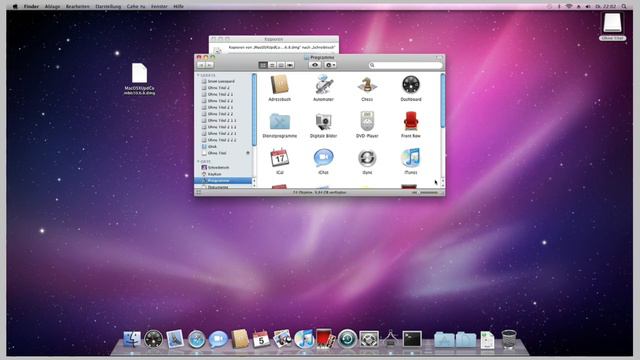Select Snow Leopard volume in sidebar
640x360 pixels.
click(224, 81)
